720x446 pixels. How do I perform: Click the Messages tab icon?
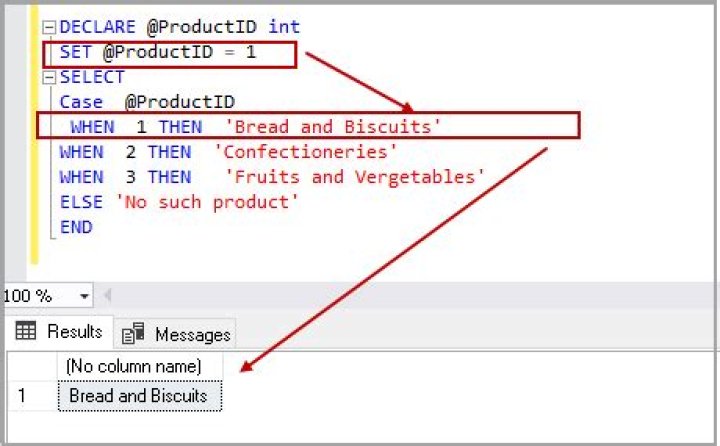tap(133, 333)
